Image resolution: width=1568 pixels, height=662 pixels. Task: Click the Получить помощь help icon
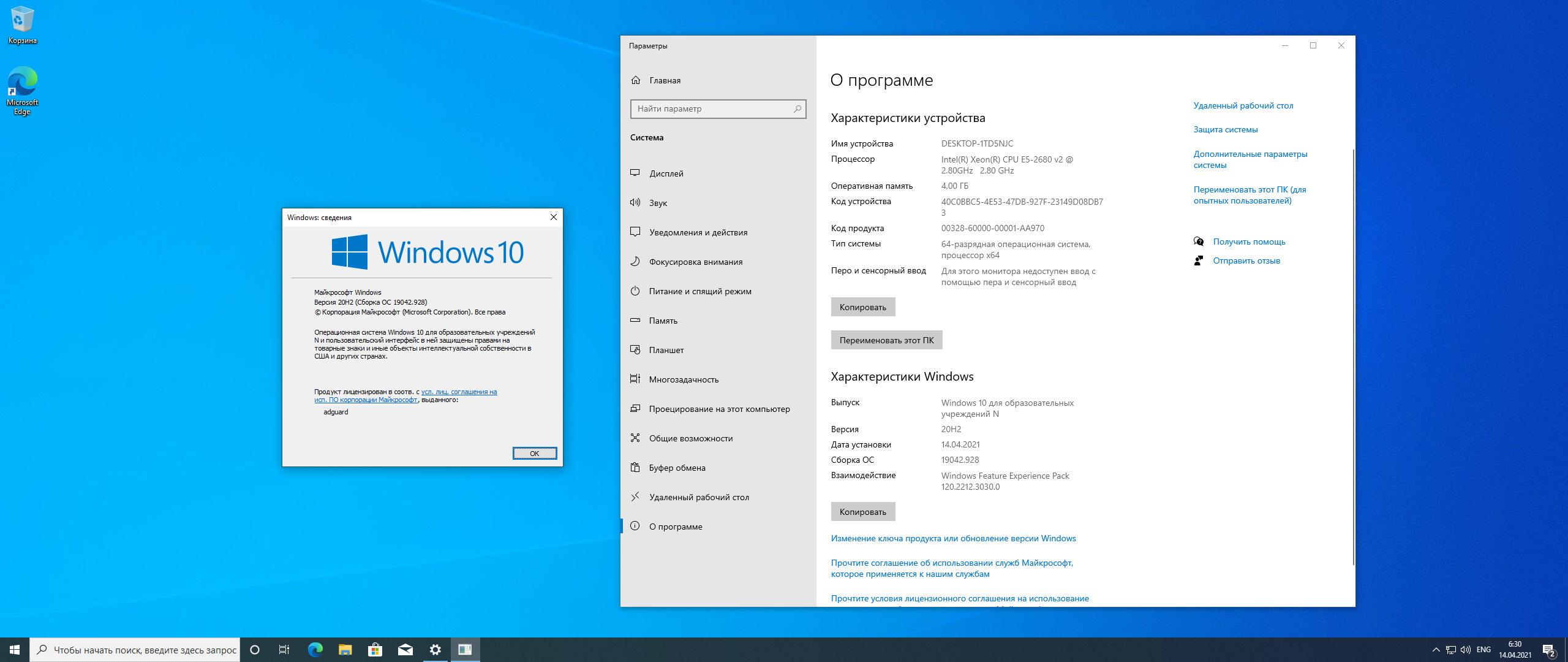tap(1199, 242)
